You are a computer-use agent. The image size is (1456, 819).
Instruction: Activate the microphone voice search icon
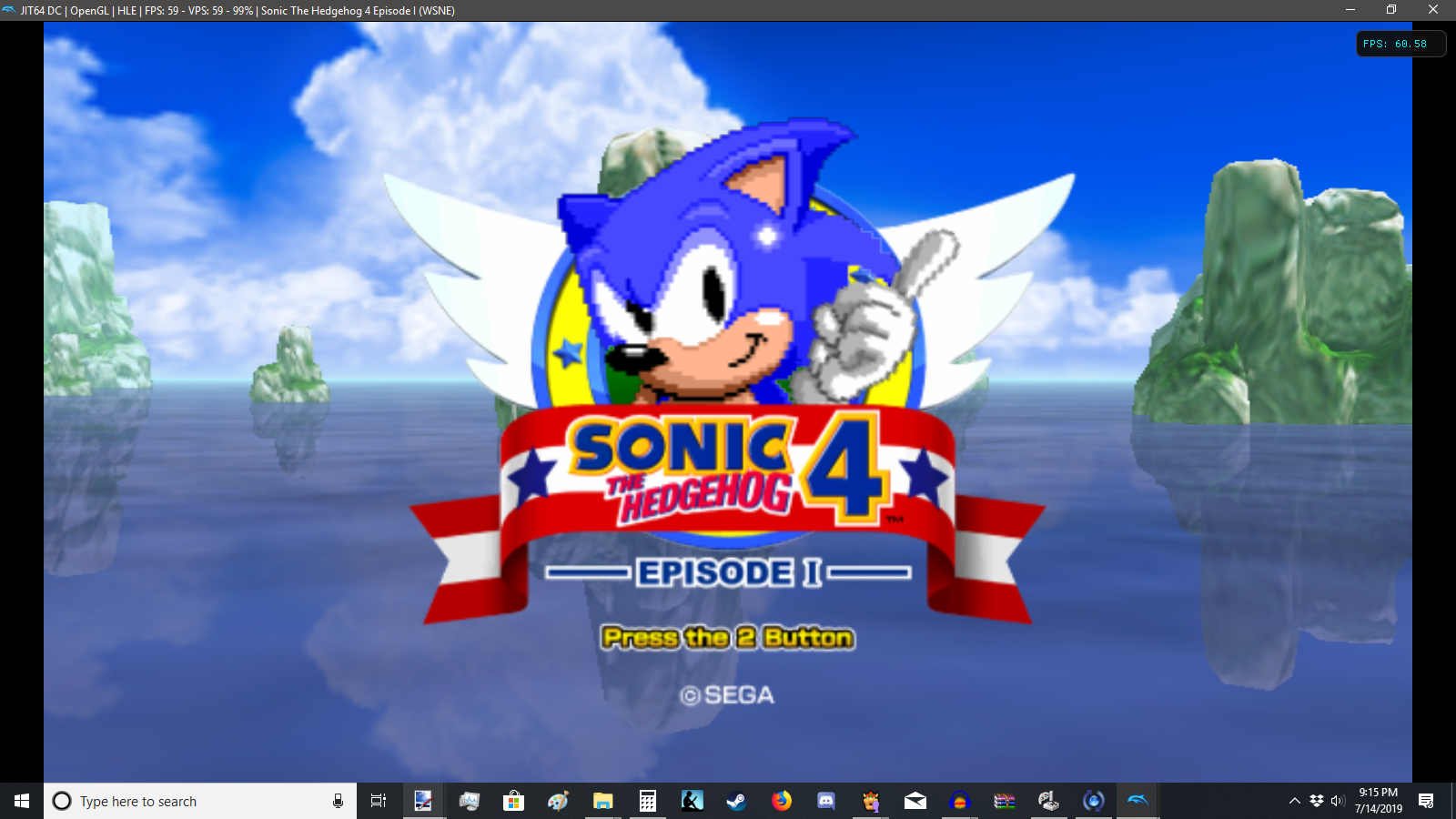(338, 801)
